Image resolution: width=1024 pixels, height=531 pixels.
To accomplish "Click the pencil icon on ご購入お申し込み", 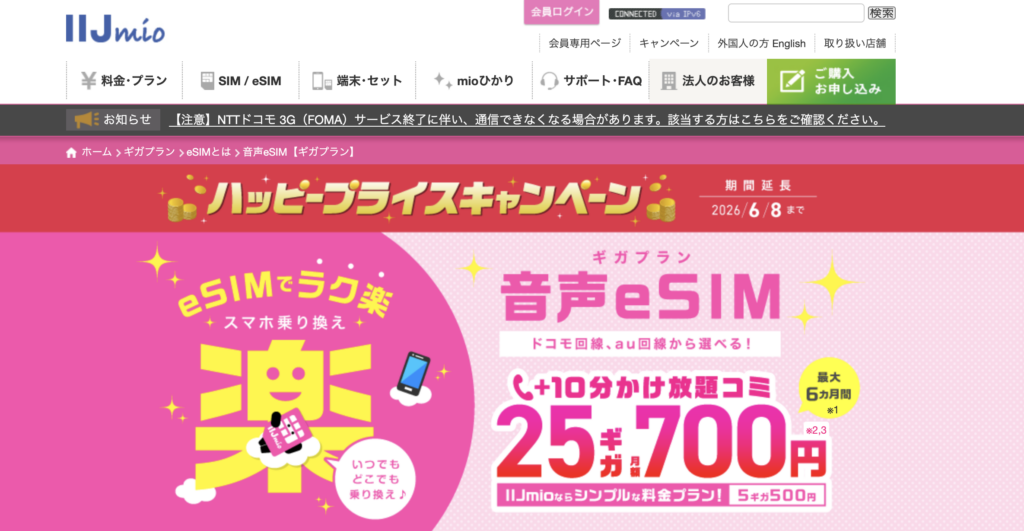I will [792, 81].
